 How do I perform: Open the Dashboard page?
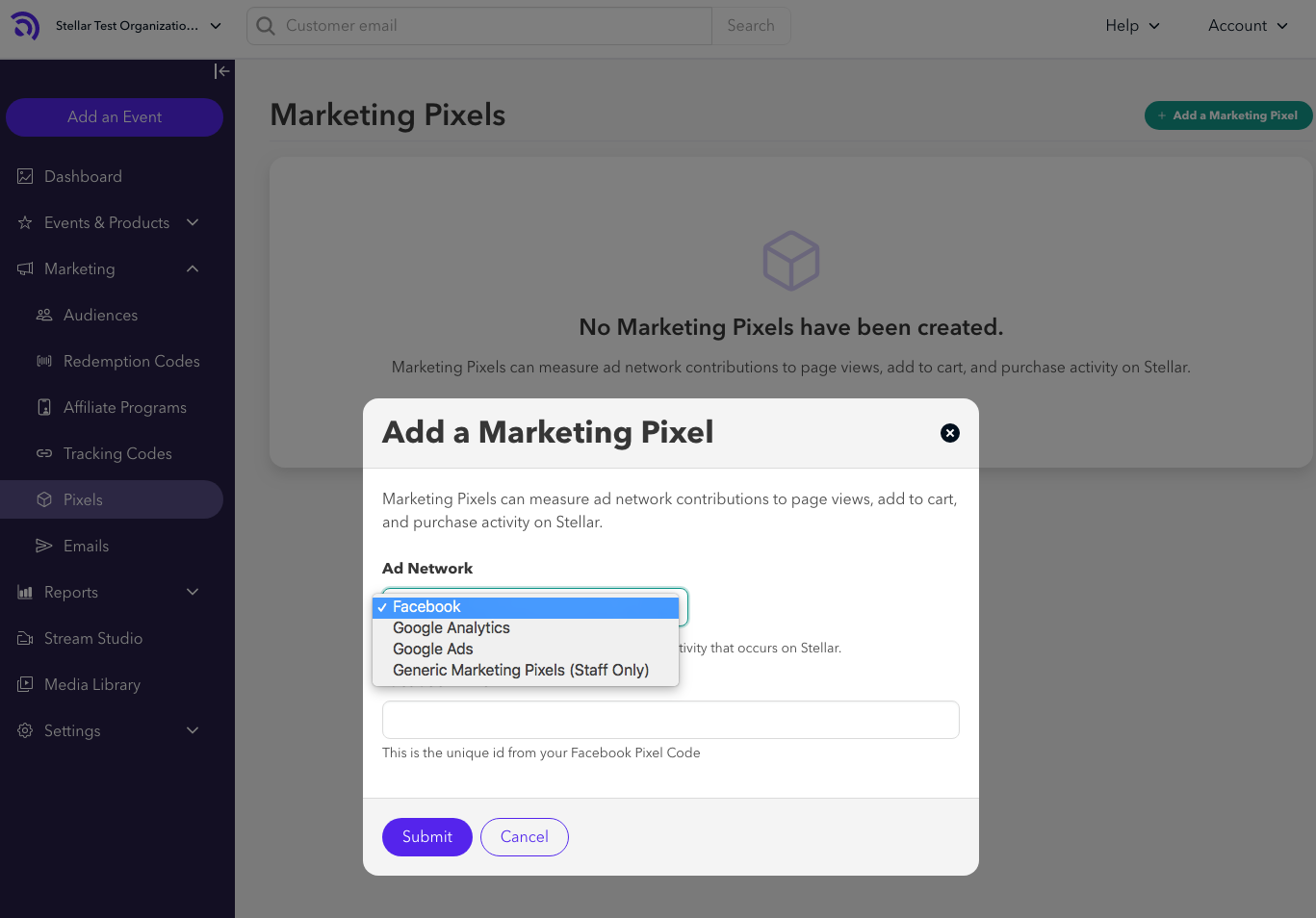[83, 176]
